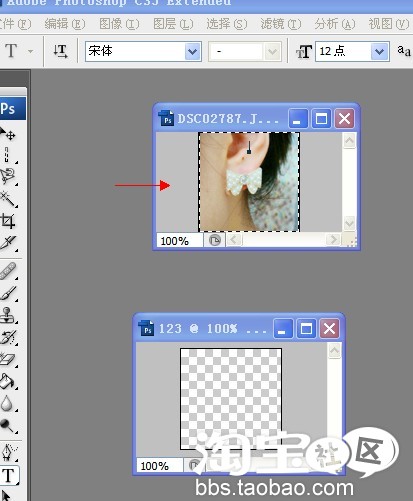Click the 100% zoom field in DSC02787 window

180,241
